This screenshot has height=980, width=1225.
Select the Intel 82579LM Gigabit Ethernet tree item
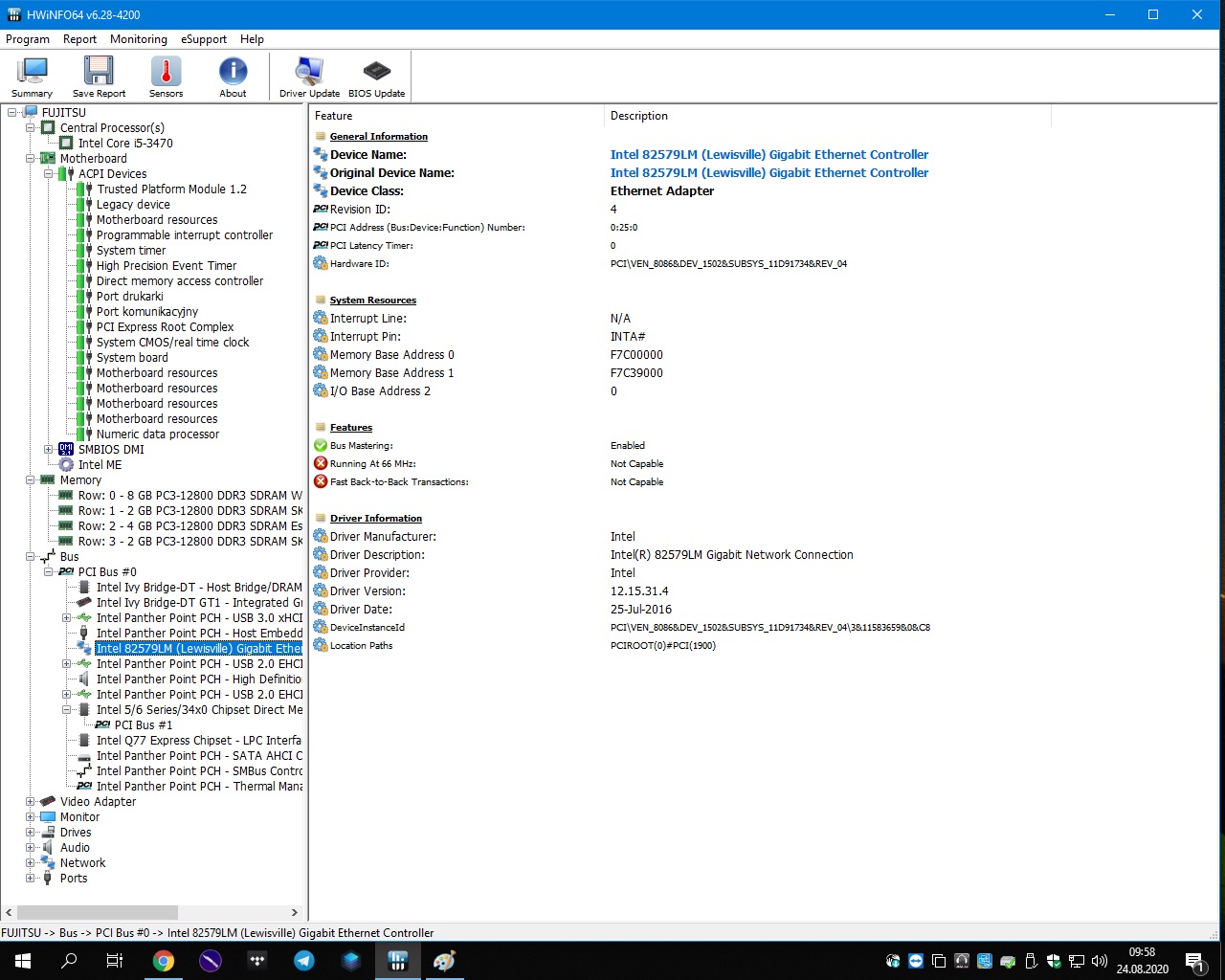point(199,649)
